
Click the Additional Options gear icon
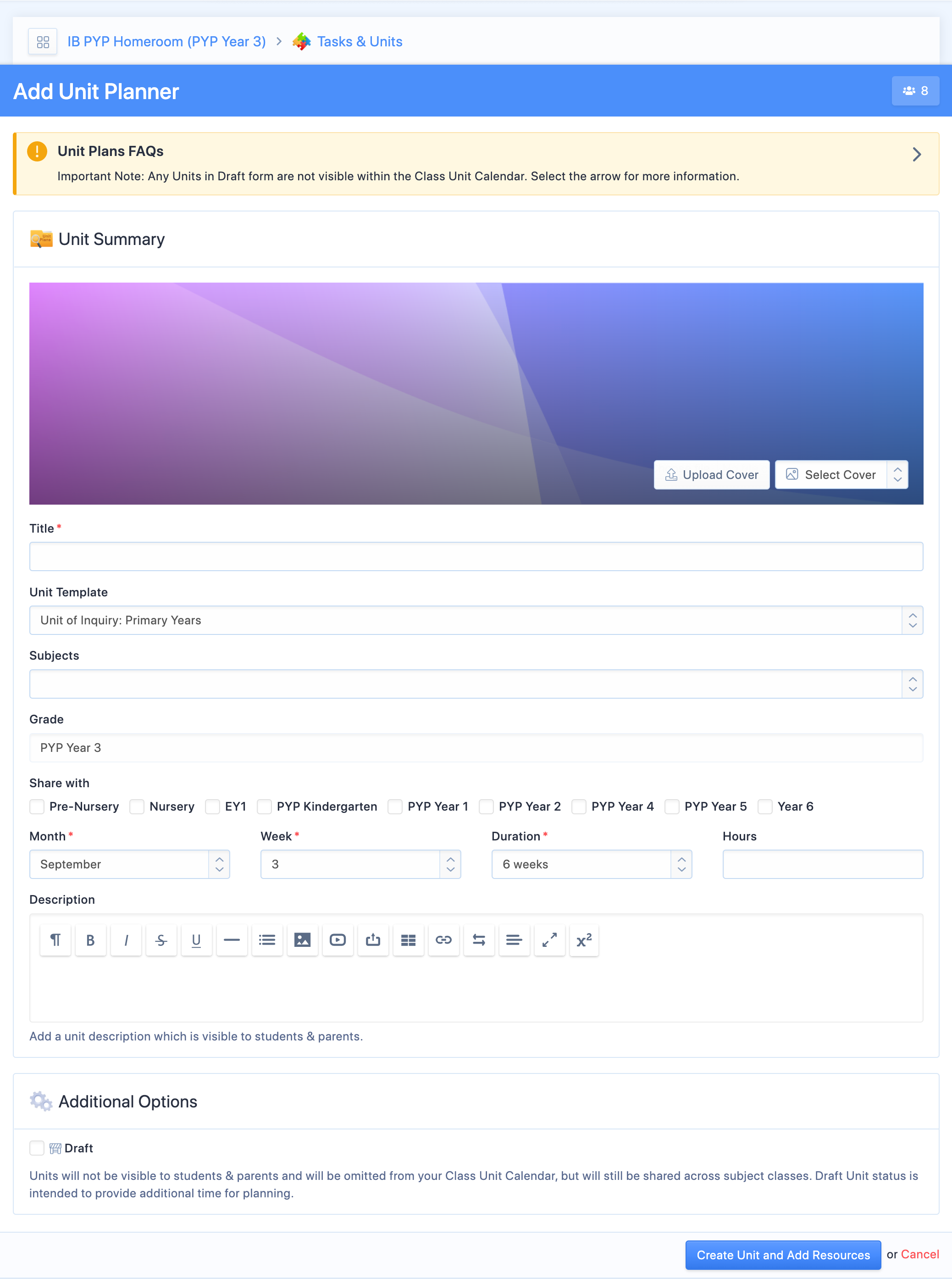pyautogui.click(x=41, y=1101)
